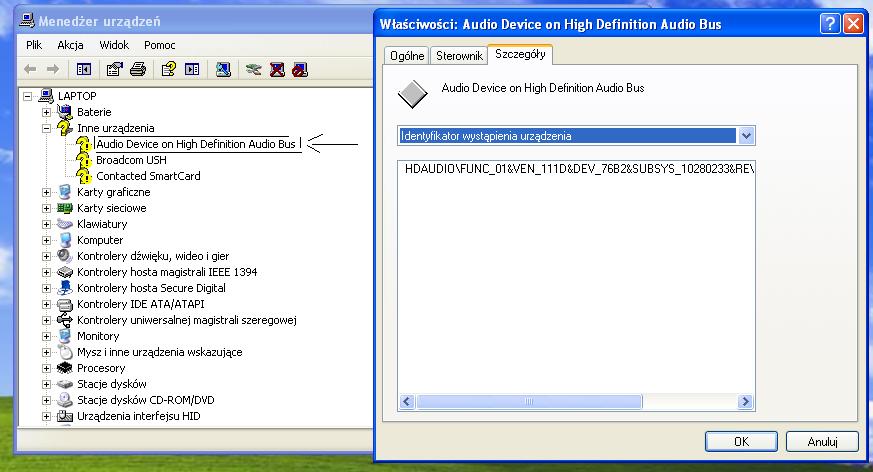Screen dimensions: 873x472
Task: Expand the Baterie node
Action: (x=47, y=112)
